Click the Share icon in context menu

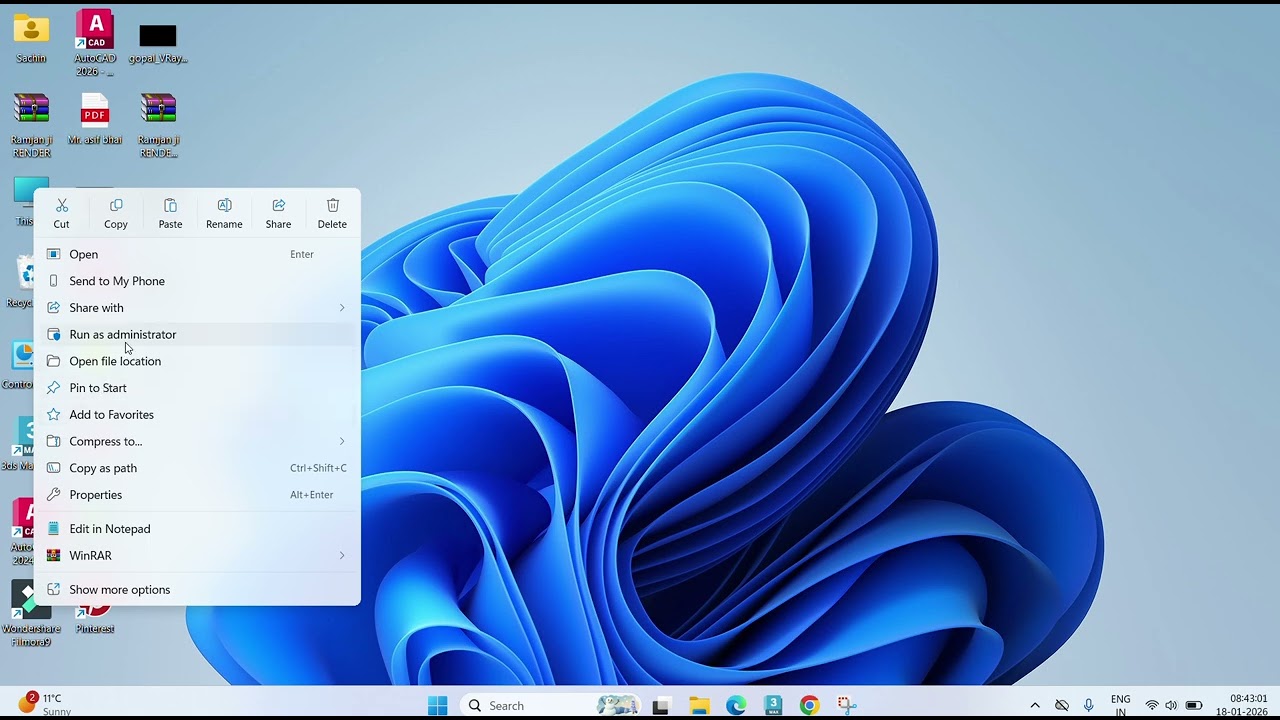278,205
